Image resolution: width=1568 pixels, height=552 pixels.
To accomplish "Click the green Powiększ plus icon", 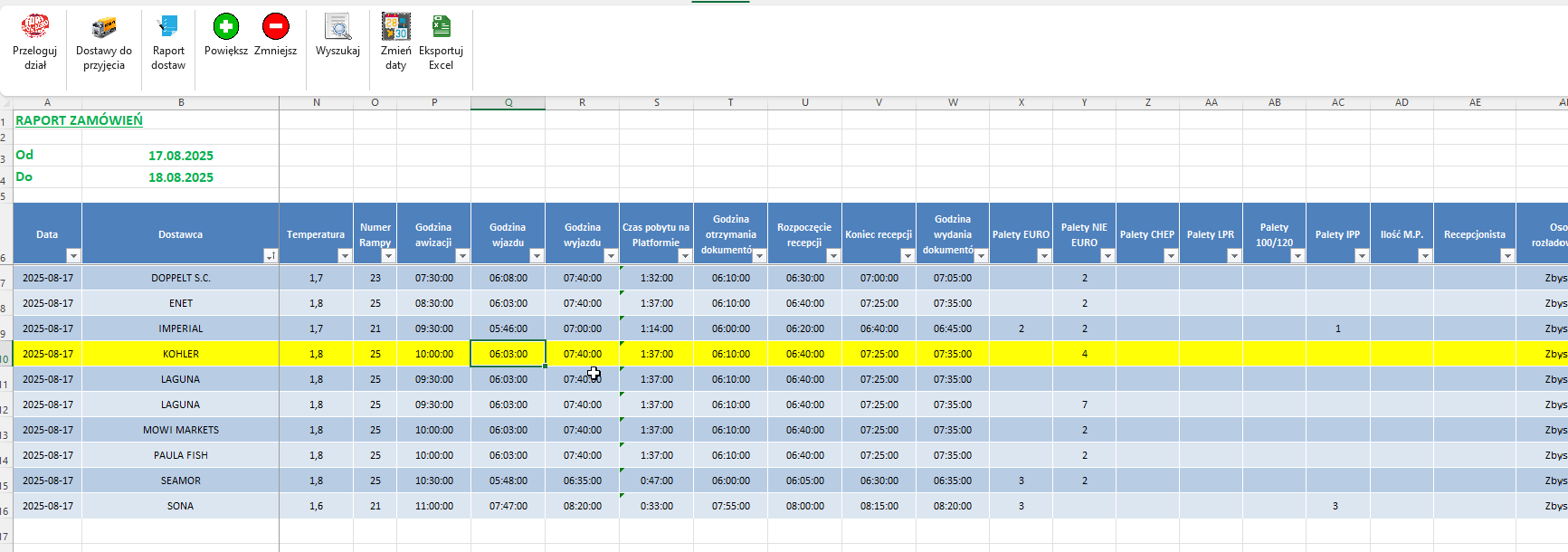I will 226,26.
